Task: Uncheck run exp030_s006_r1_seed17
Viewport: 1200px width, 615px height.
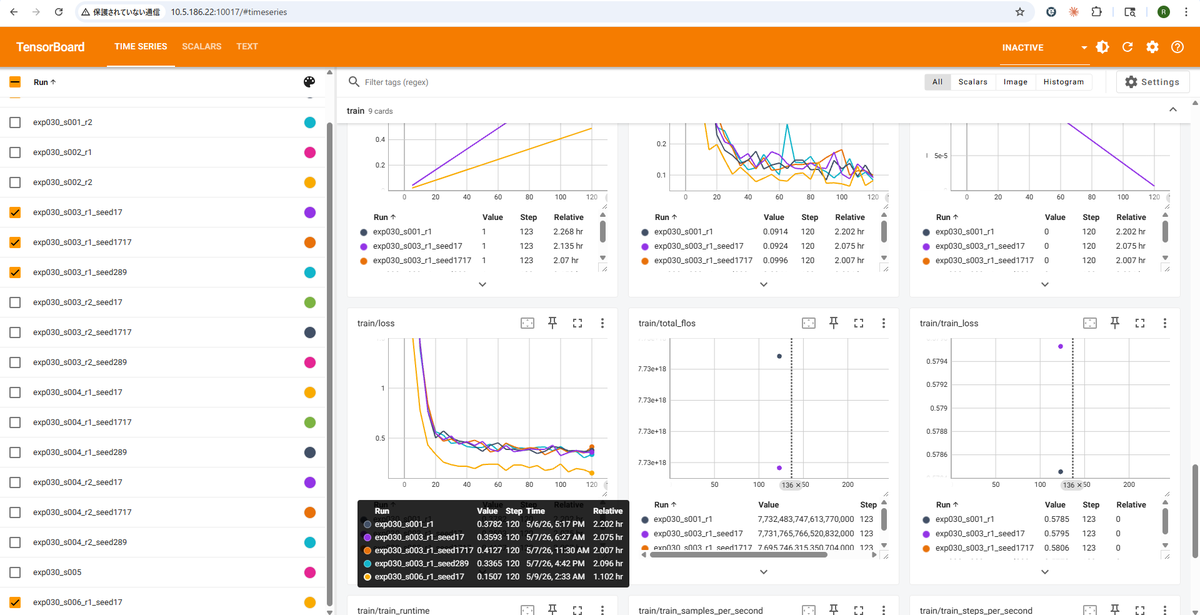Action: (x=15, y=602)
